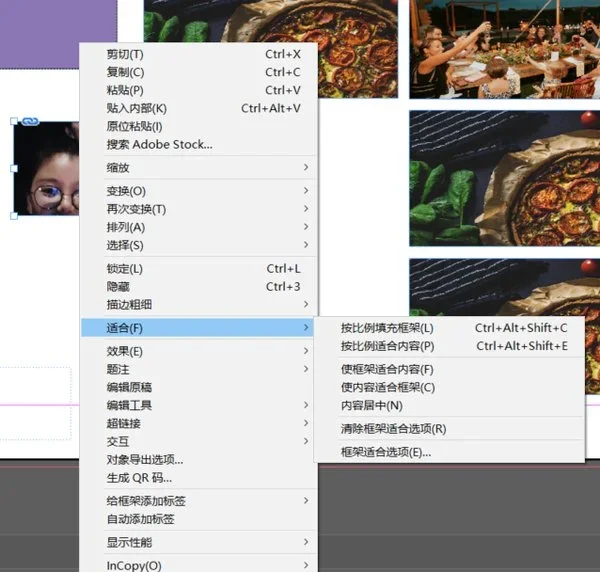600x572 pixels.
Task: Select 原位粘贴(I) entry
Action: point(198,126)
